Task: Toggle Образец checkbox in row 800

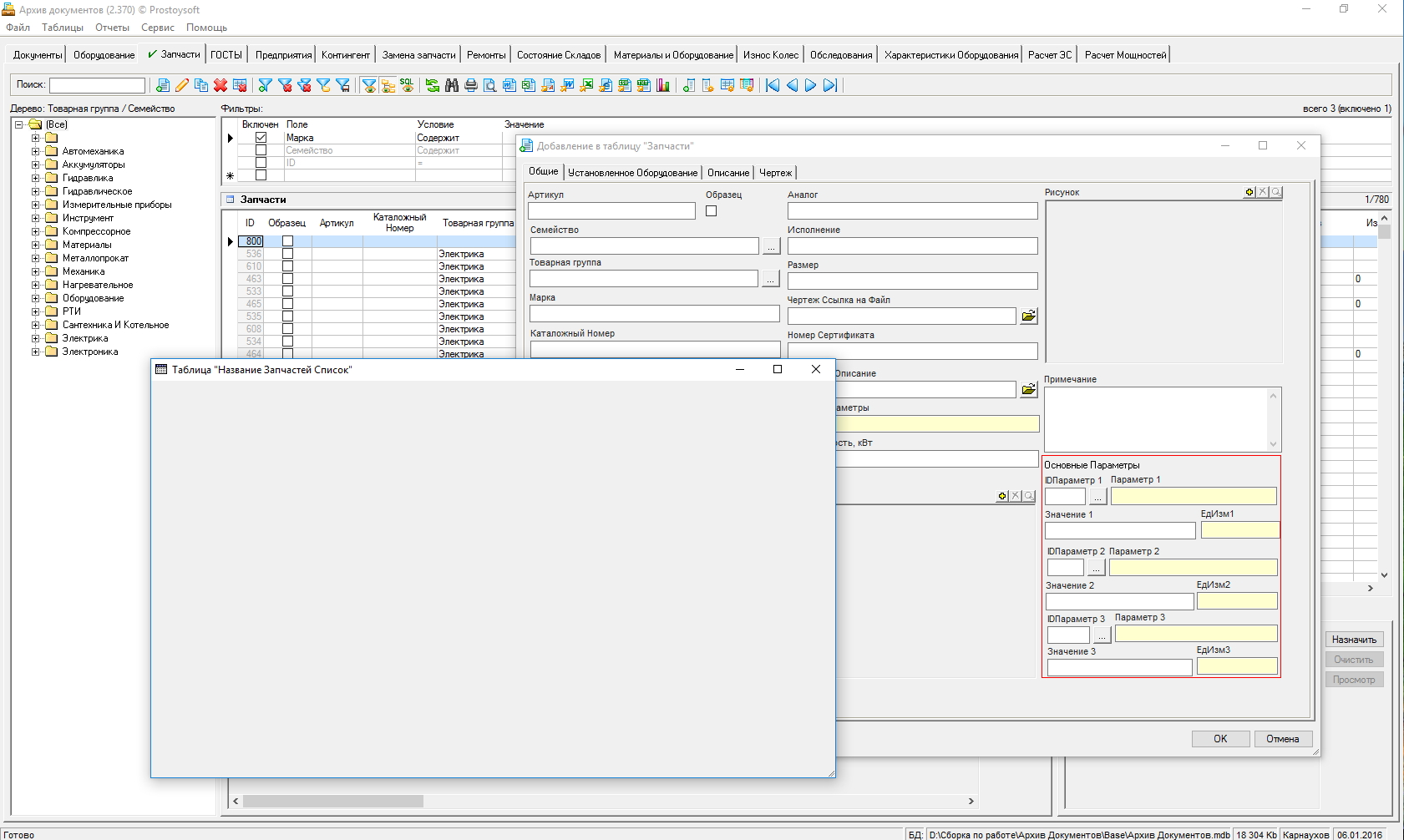Action: [x=287, y=241]
